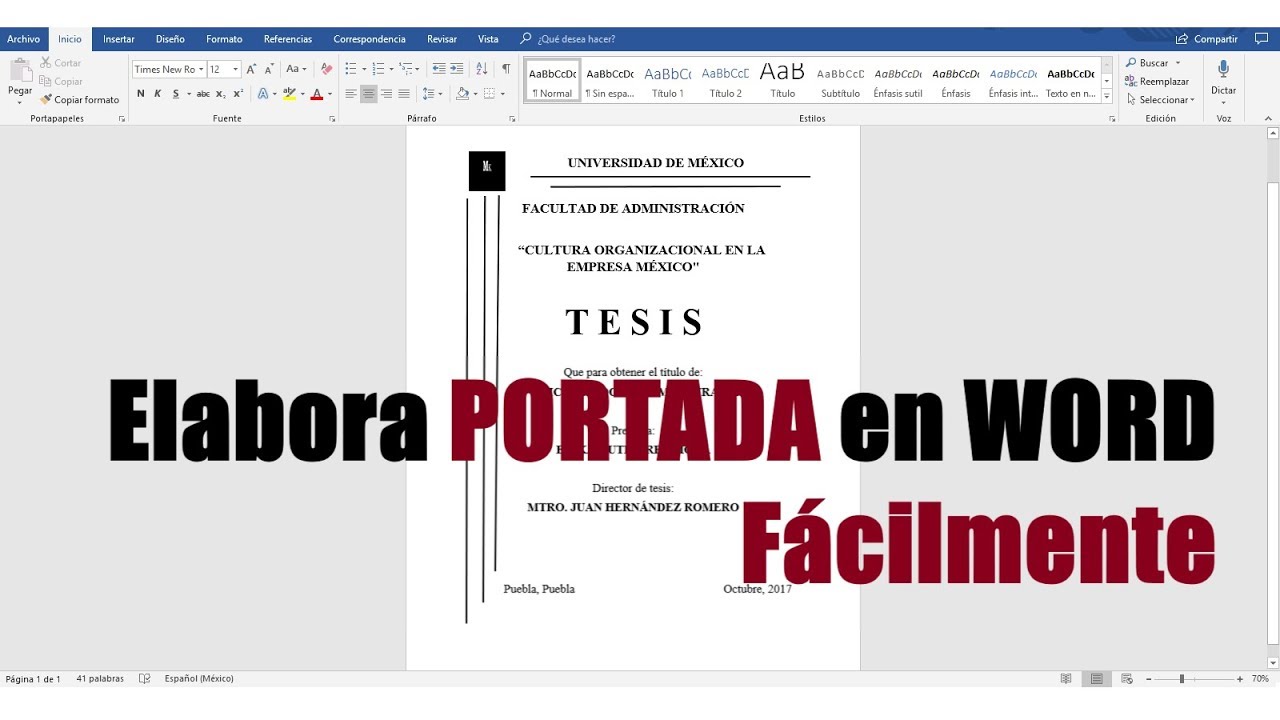Click the subscript X₂ icon

pos(220,93)
